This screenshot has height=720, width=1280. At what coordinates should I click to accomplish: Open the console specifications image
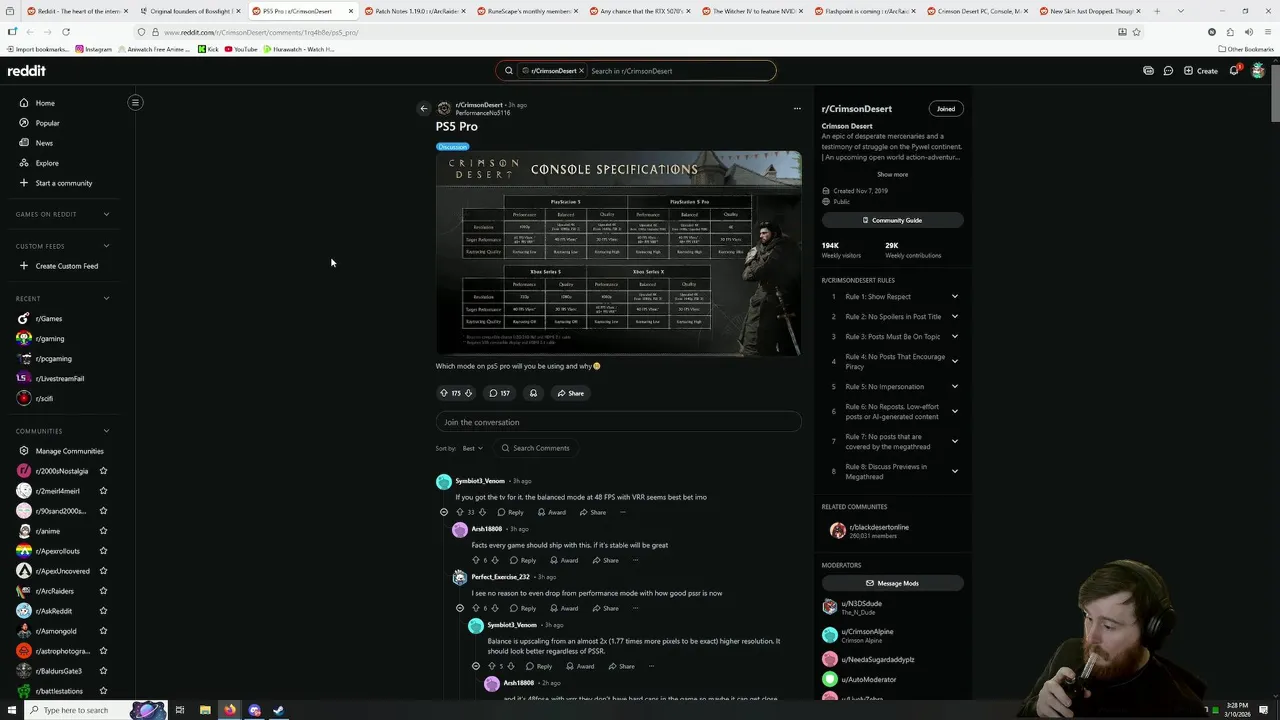pos(618,253)
